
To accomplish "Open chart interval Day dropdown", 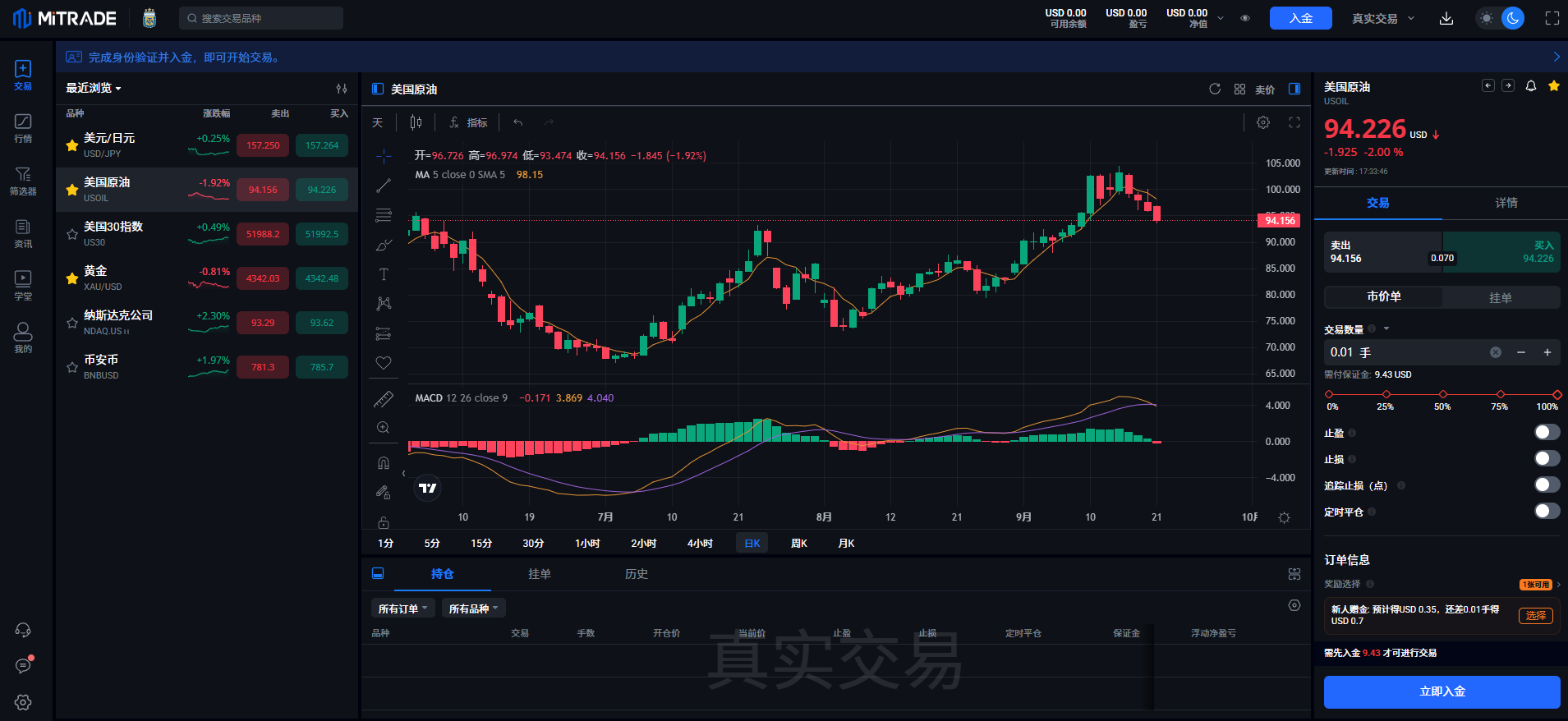I will click(378, 122).
